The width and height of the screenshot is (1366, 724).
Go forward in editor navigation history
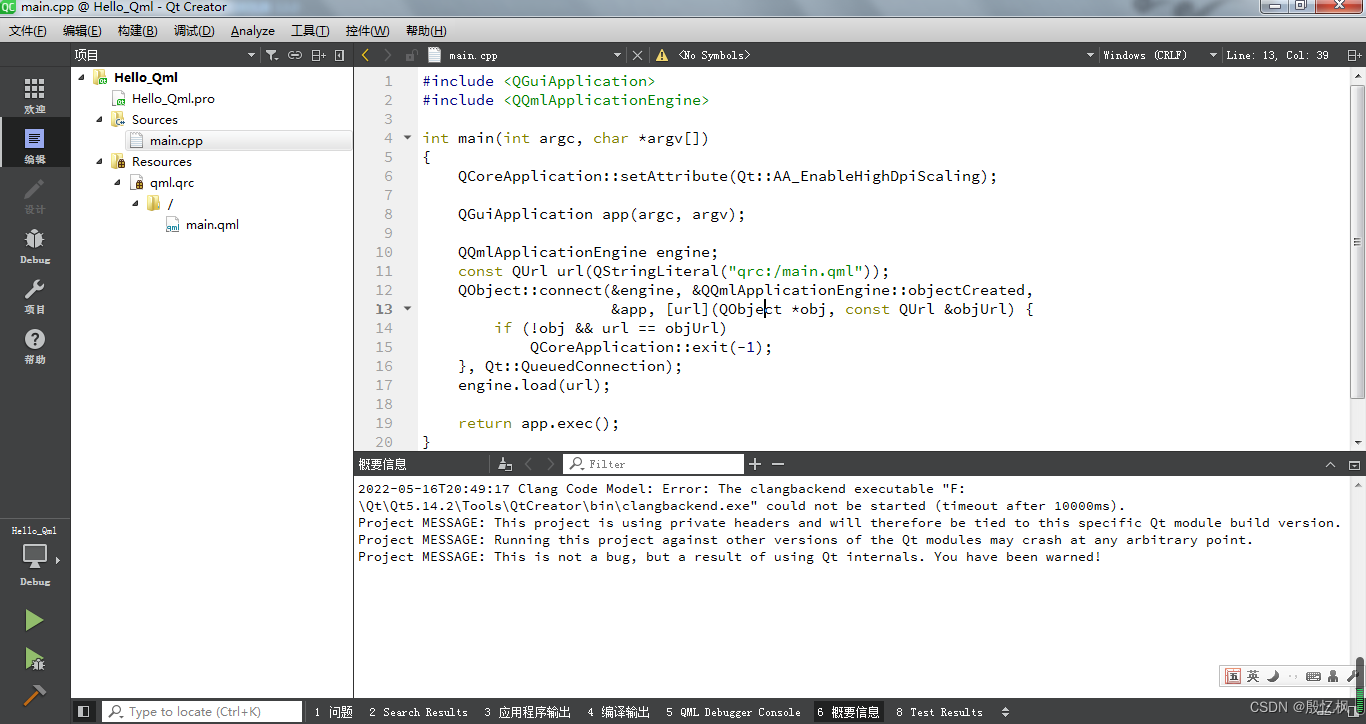coord(388,55)
